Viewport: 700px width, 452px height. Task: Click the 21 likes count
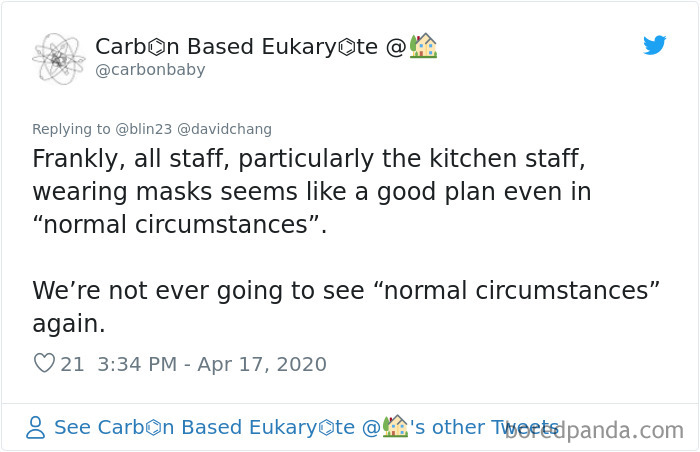click(x=72, y=364)
